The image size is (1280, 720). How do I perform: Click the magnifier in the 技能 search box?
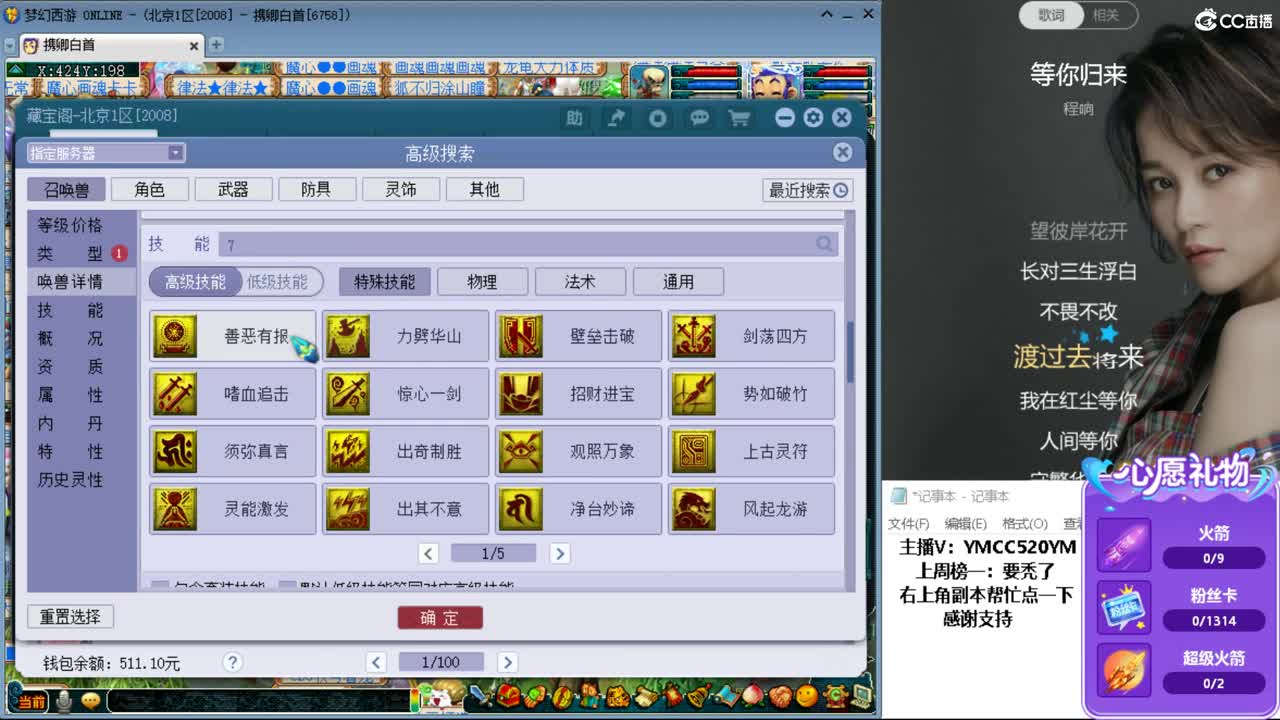(824, 244)
